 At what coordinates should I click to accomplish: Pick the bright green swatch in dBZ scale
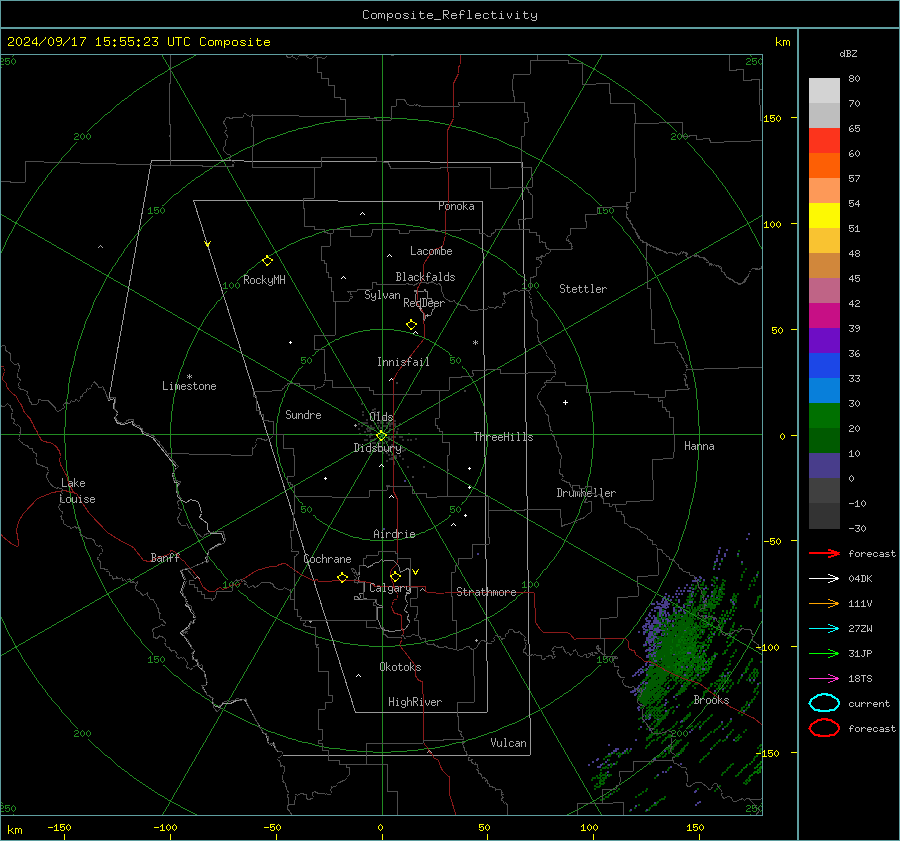click(x=824, y=415)
